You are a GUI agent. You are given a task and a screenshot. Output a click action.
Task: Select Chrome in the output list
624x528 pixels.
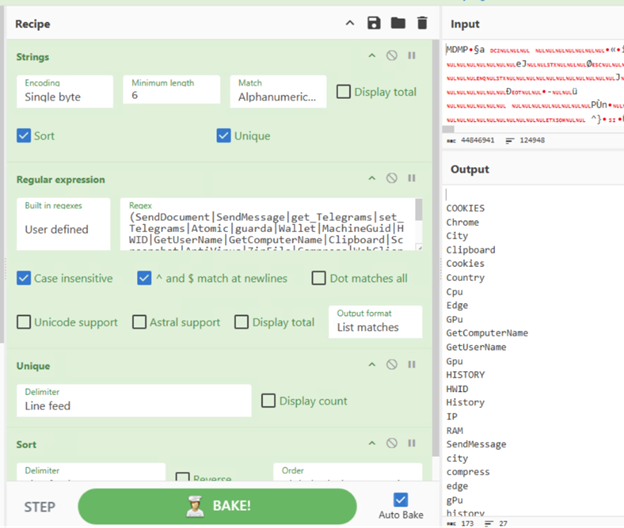point(462,222)
